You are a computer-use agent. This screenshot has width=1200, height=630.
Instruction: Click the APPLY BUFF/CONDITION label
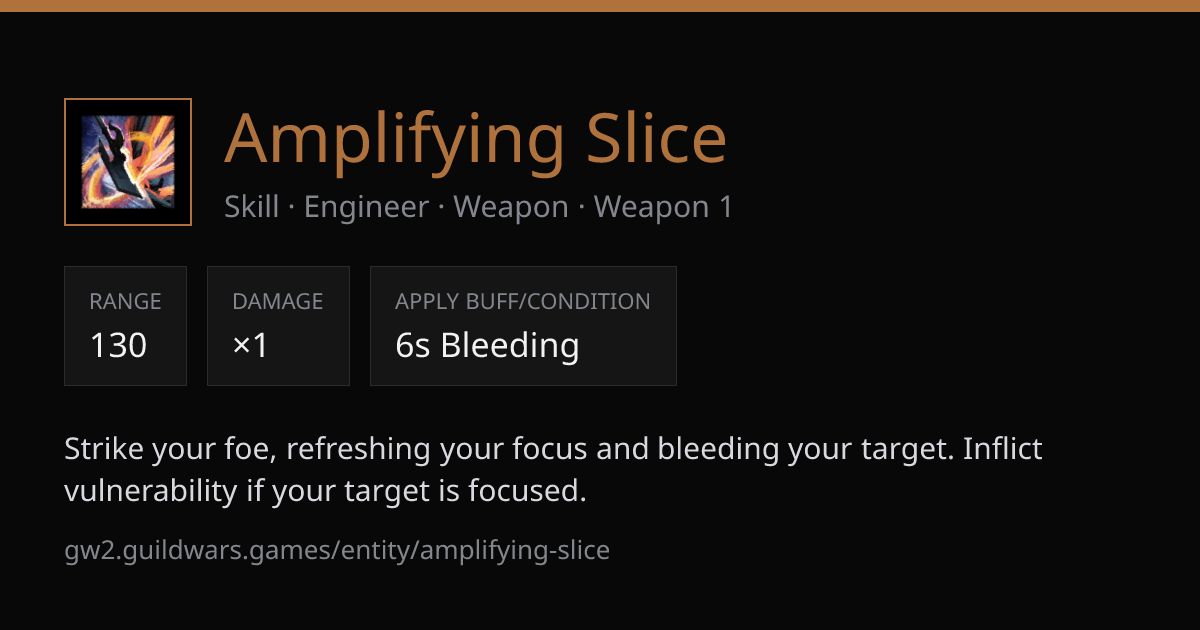point(523,301)
